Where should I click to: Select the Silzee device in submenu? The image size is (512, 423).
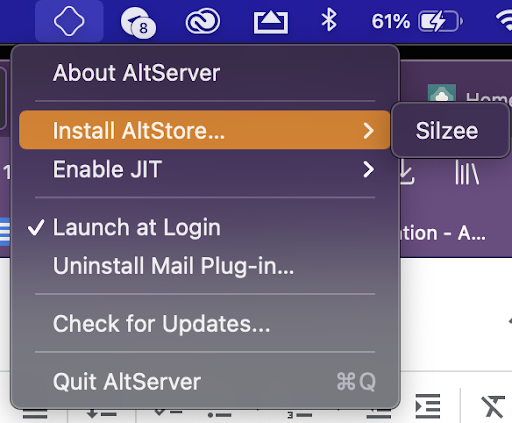(x=450, y=130)
